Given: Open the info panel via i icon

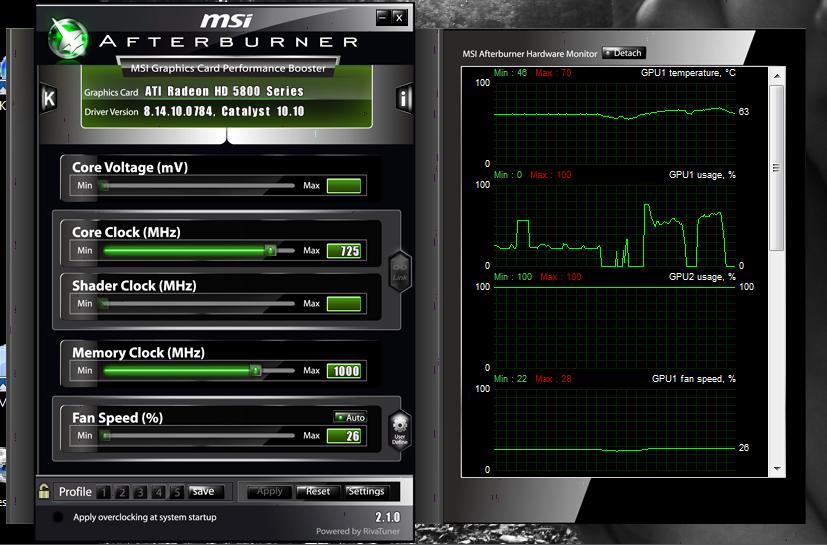Looking at the screenshot, I should coord(404,98).
